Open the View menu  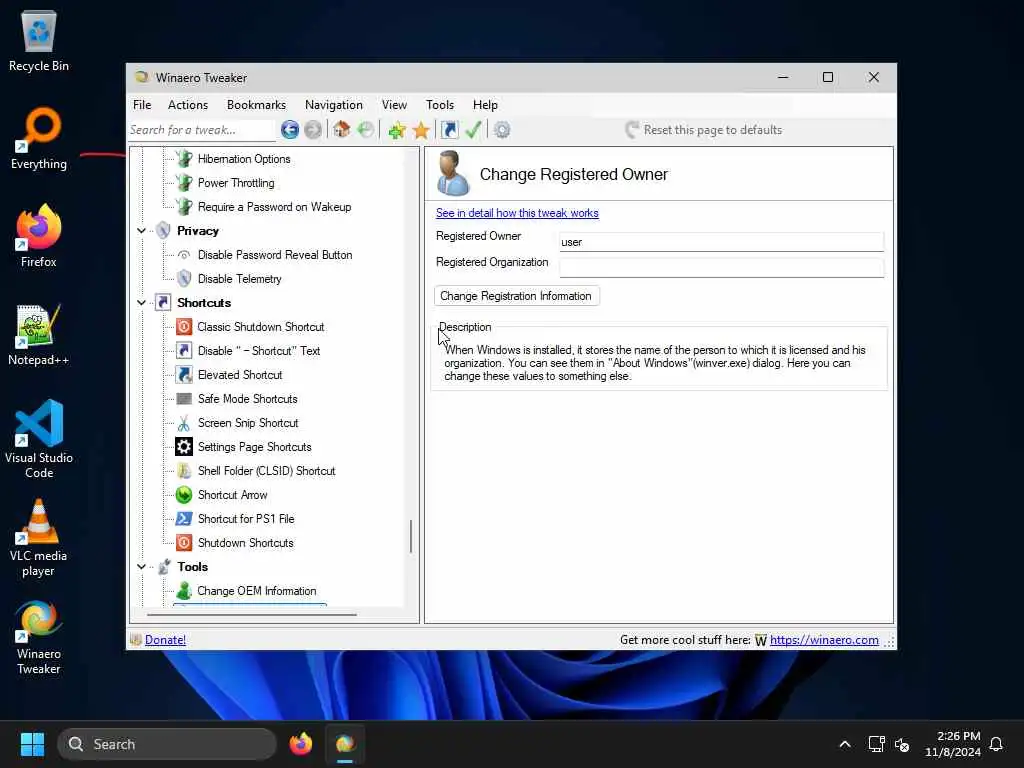coord(394,104)
